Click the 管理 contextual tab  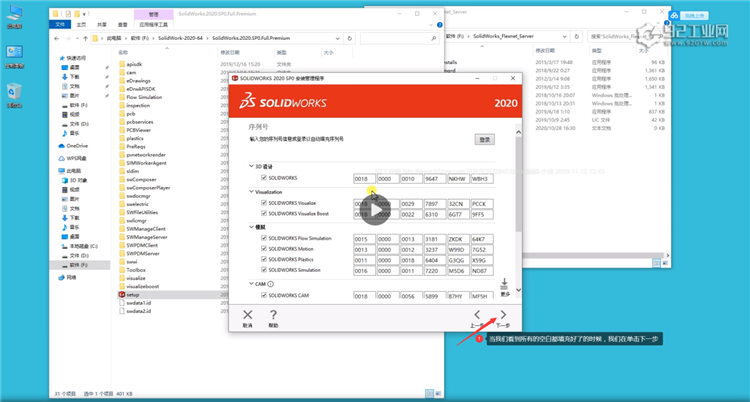154,15
